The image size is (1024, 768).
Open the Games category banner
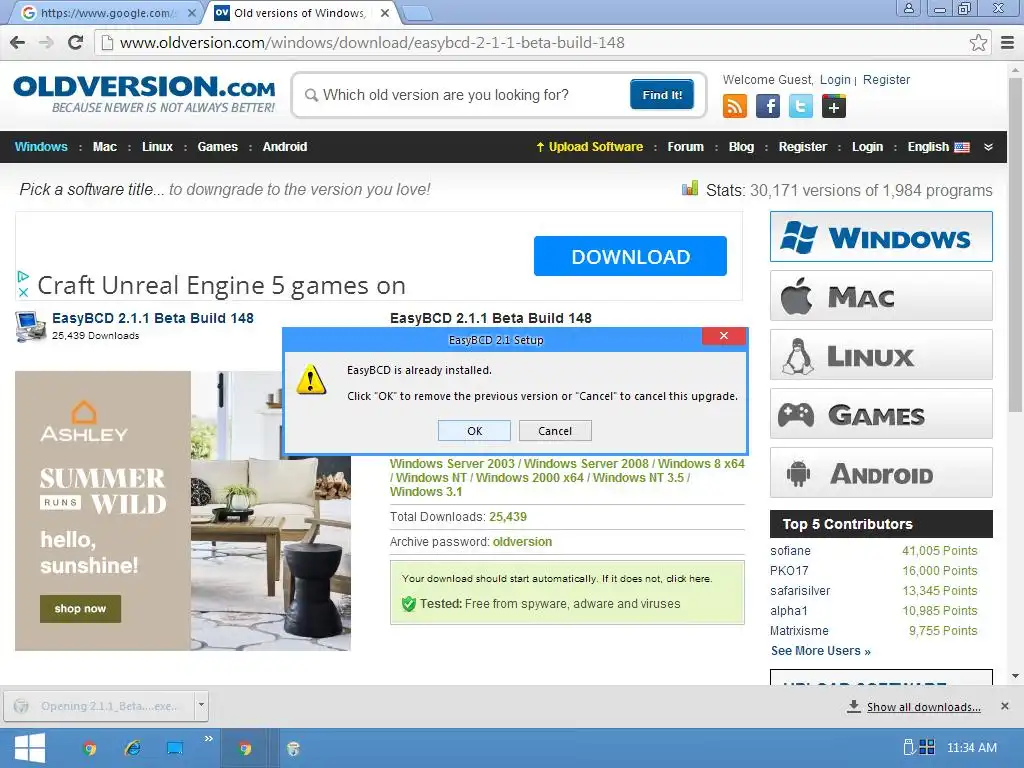point(881,414)
